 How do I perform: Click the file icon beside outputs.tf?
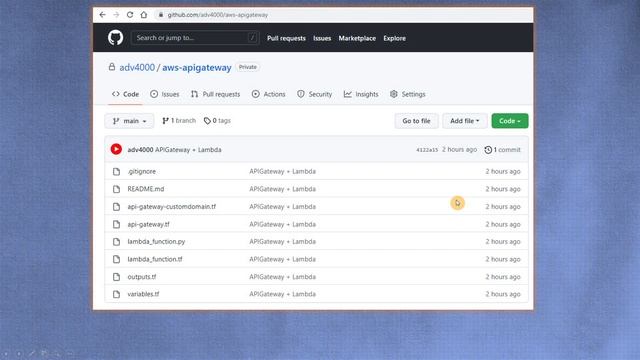pyautogui.click(x=116, y=277)
